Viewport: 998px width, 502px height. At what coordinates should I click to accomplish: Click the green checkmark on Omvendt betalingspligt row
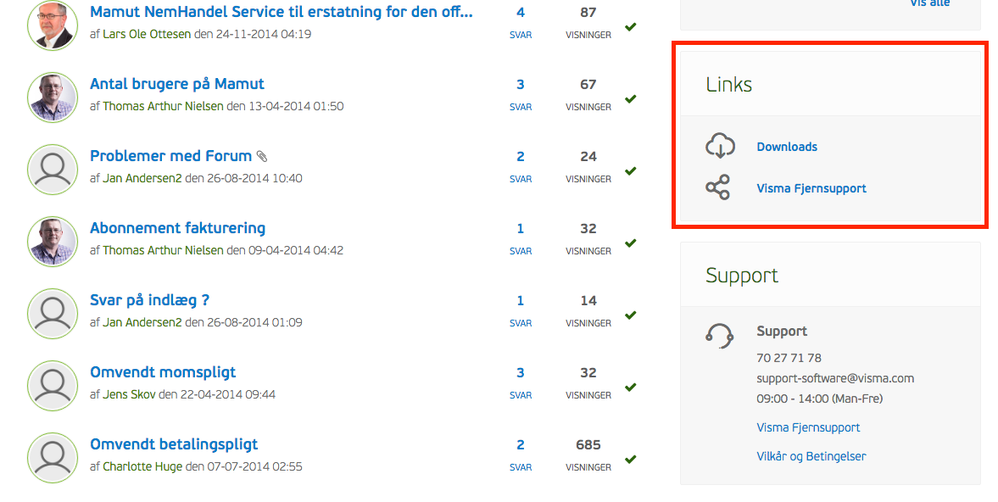point(631,459)
